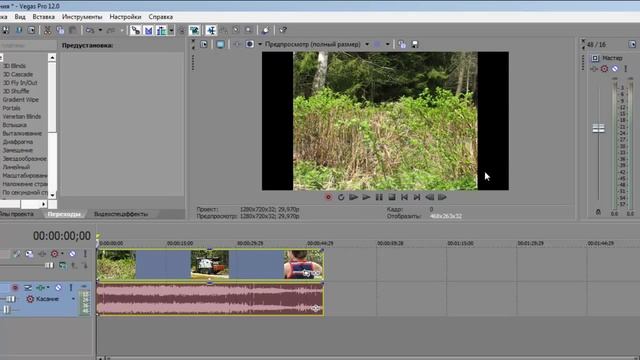Select the Selection Edit tool in toolbar

236,30
